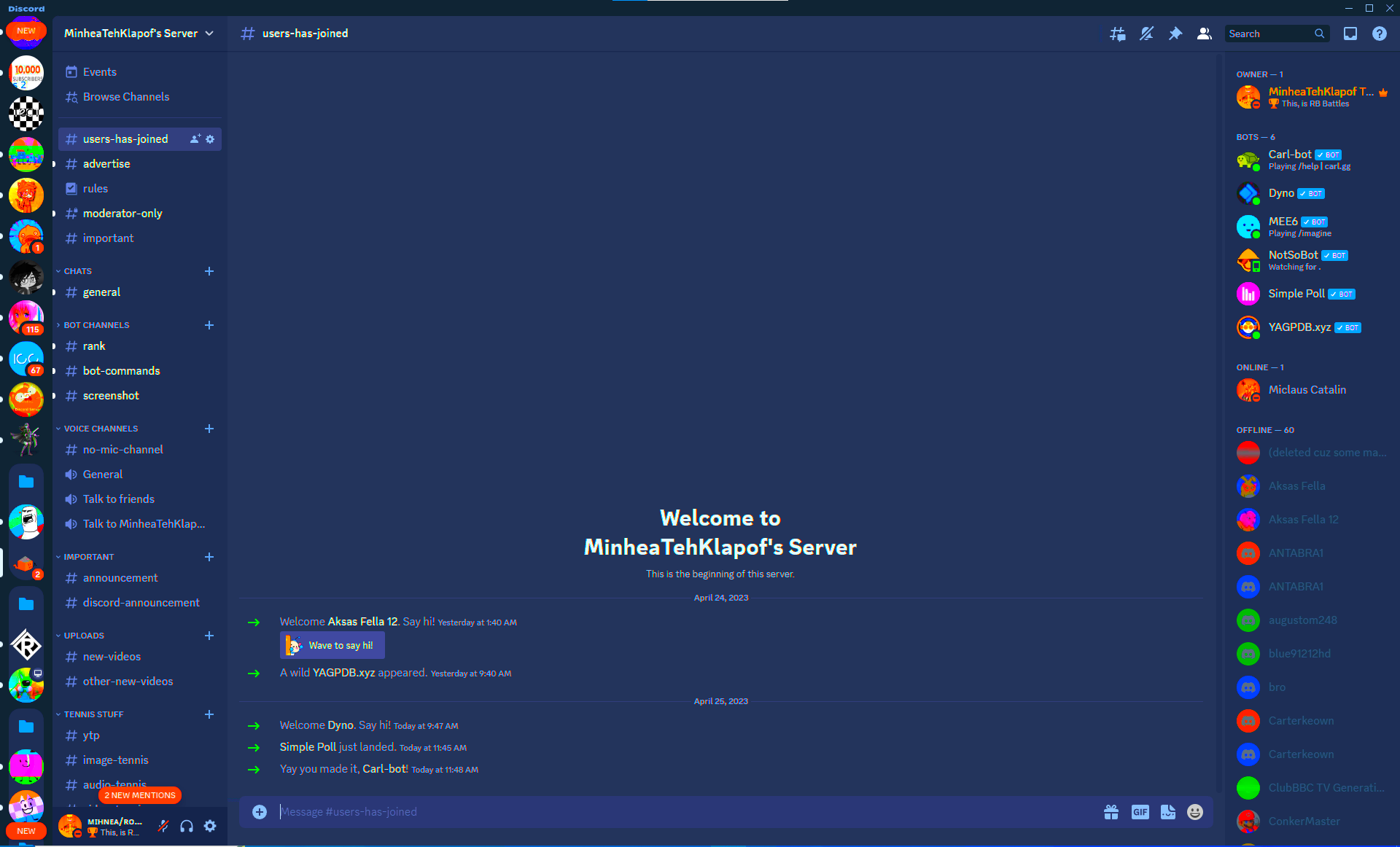The image size is (1400, 847).
Task: Add a channel to BOT CHANNELS
Action: (209, 325)
